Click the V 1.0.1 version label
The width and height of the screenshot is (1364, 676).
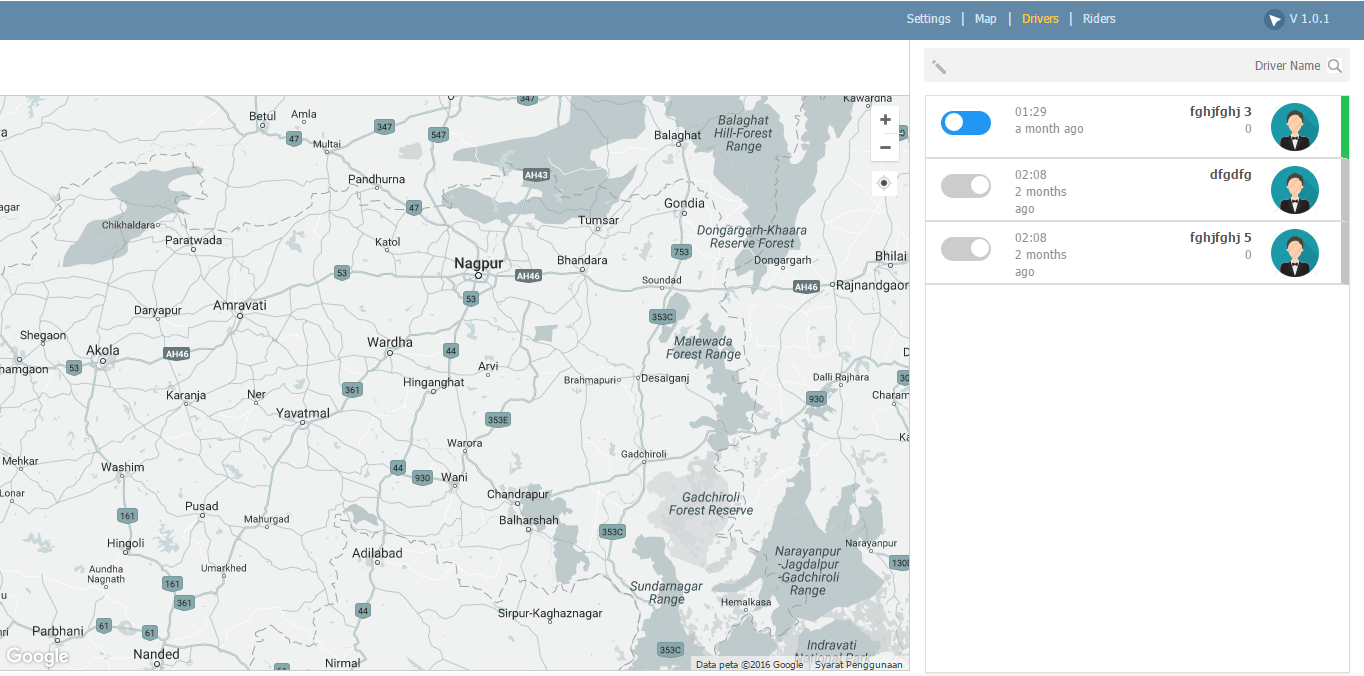click(x=1309, y=19)
